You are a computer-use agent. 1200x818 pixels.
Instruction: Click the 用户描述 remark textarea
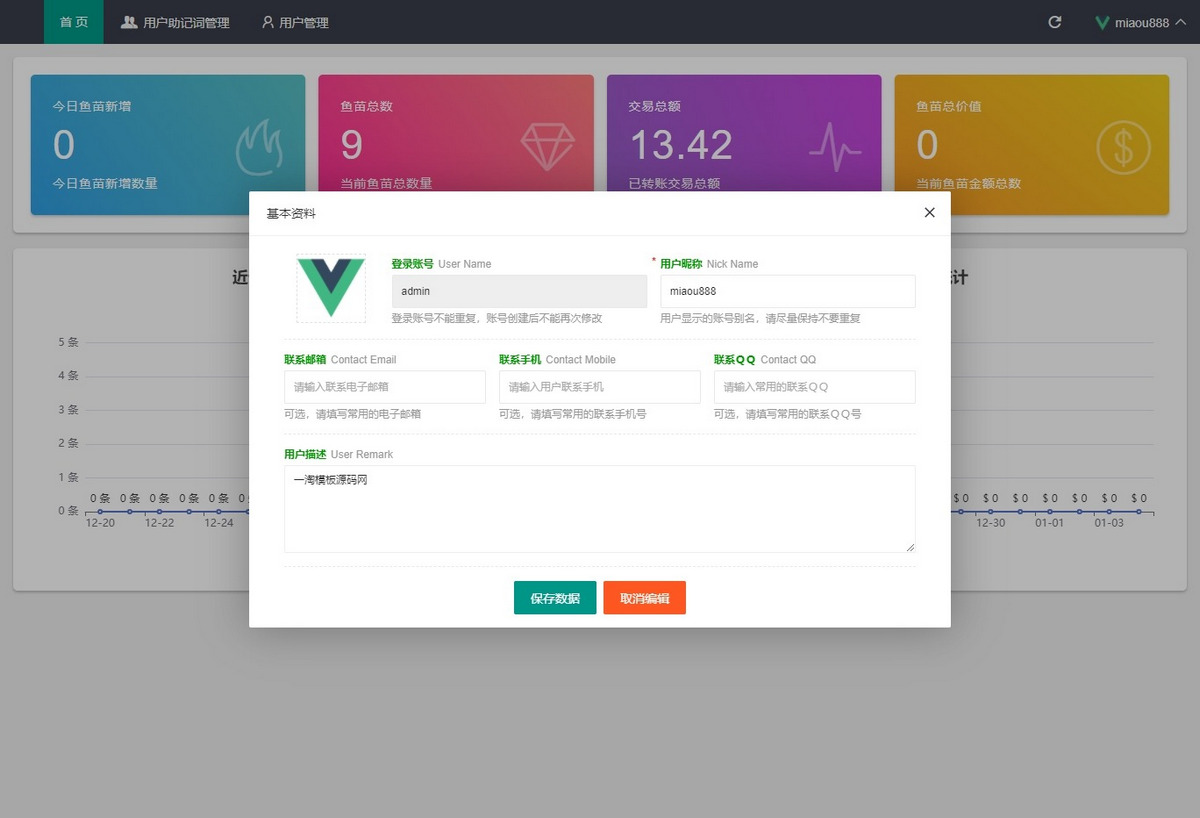600,508
